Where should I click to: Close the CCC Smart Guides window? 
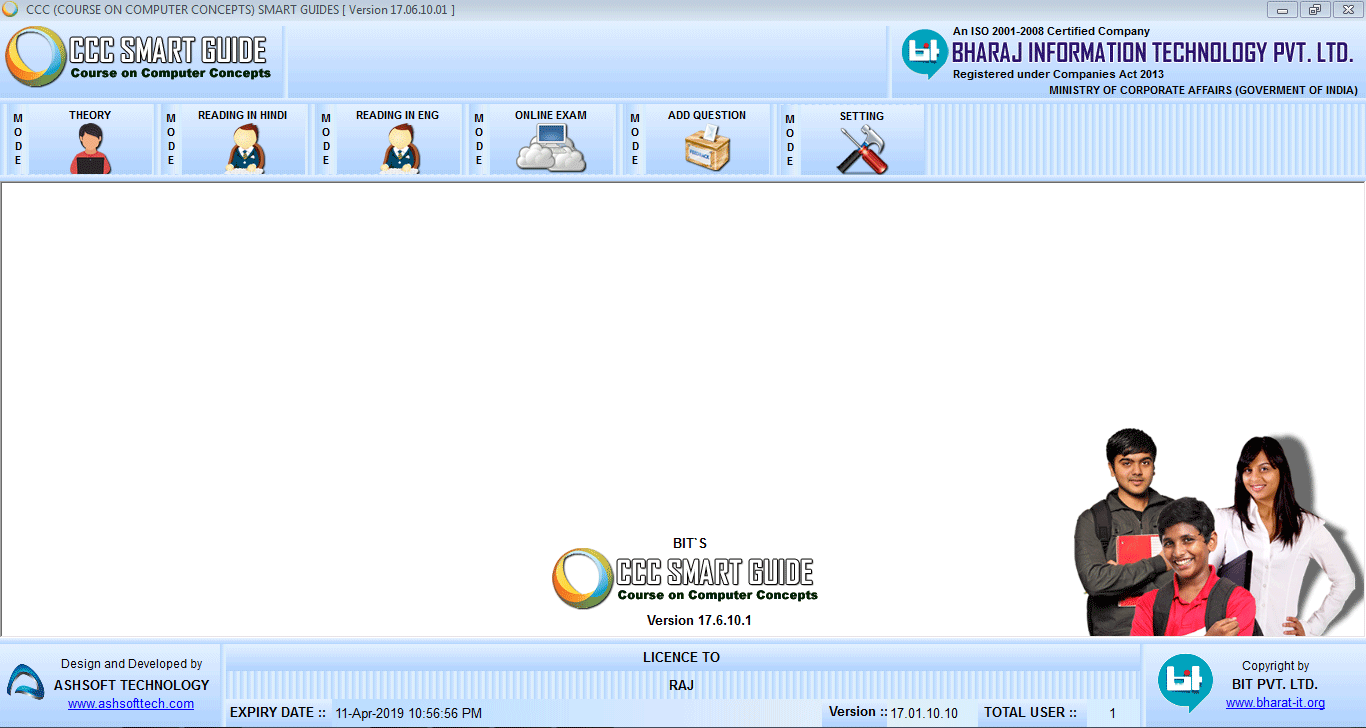point(1347,9)
